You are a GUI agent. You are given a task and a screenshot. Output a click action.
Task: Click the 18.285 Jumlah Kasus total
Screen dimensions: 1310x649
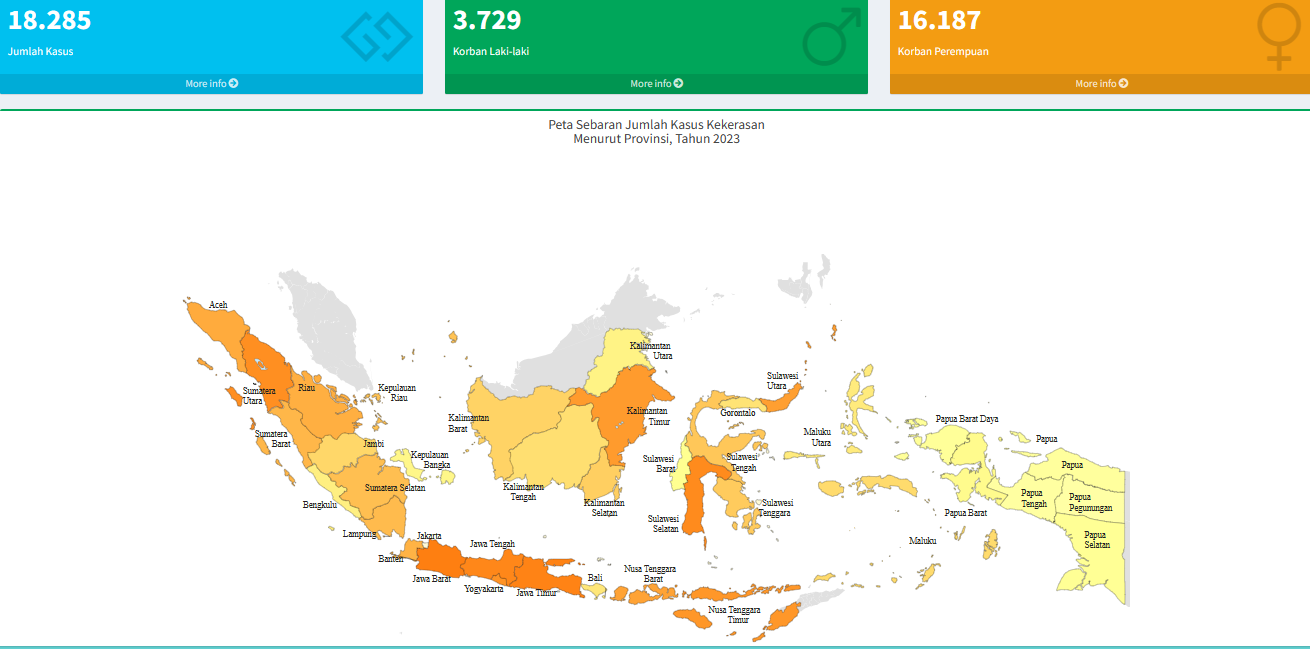pyautogui.click(x=50, y=20)
